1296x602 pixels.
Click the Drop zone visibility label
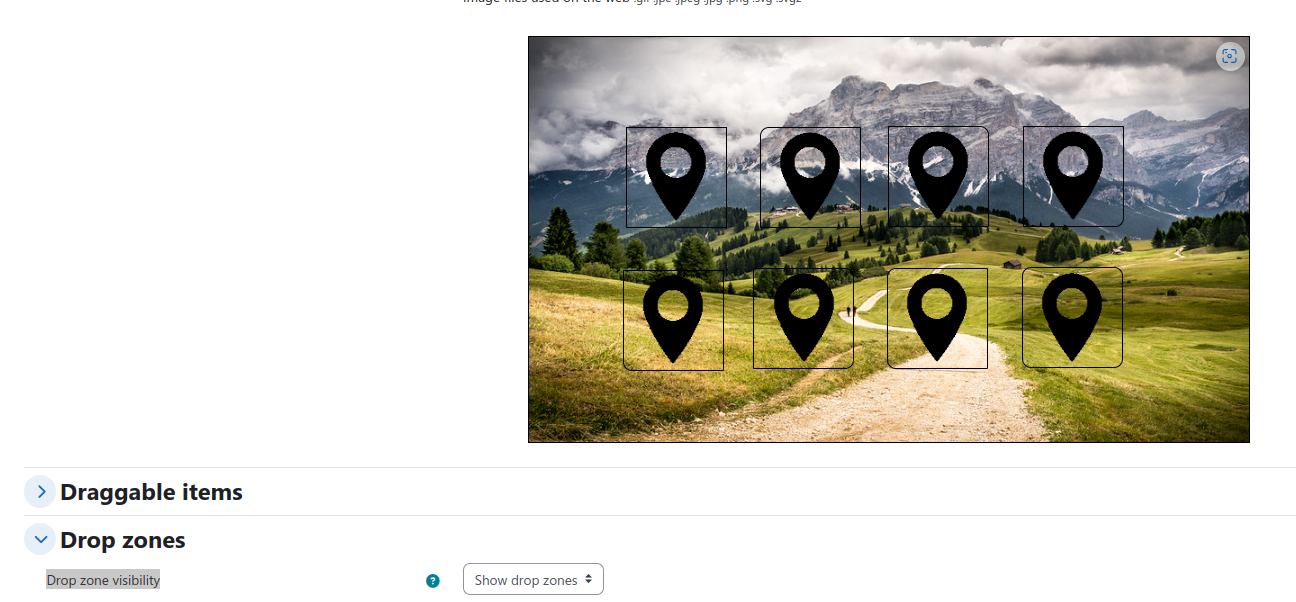click(x=103, y=580)
